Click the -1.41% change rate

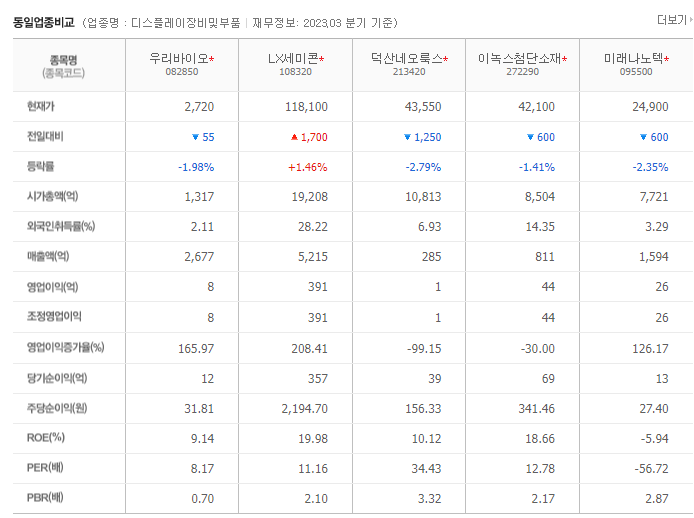pyautogui.click(x=537, y=167)
